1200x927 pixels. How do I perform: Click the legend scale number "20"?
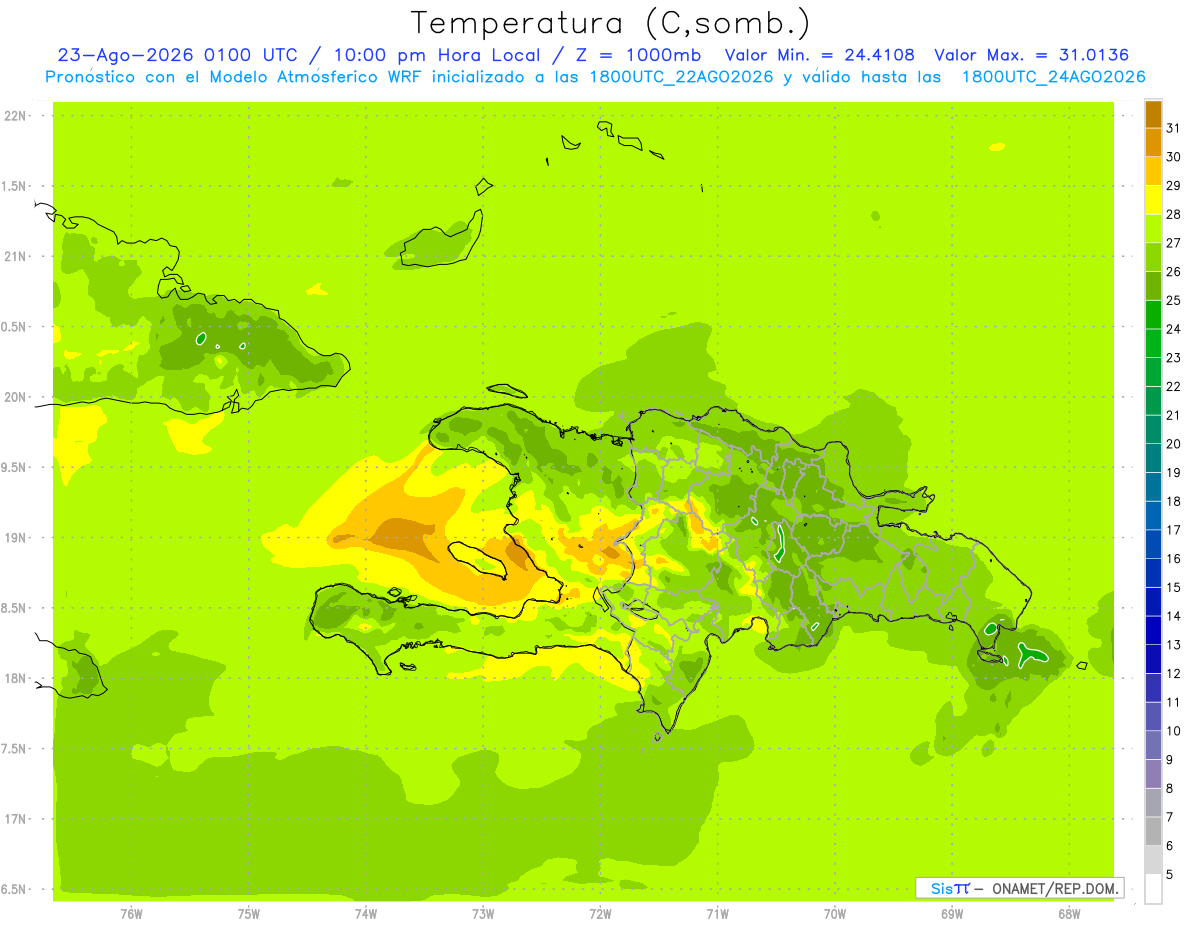click(1174, 443)
